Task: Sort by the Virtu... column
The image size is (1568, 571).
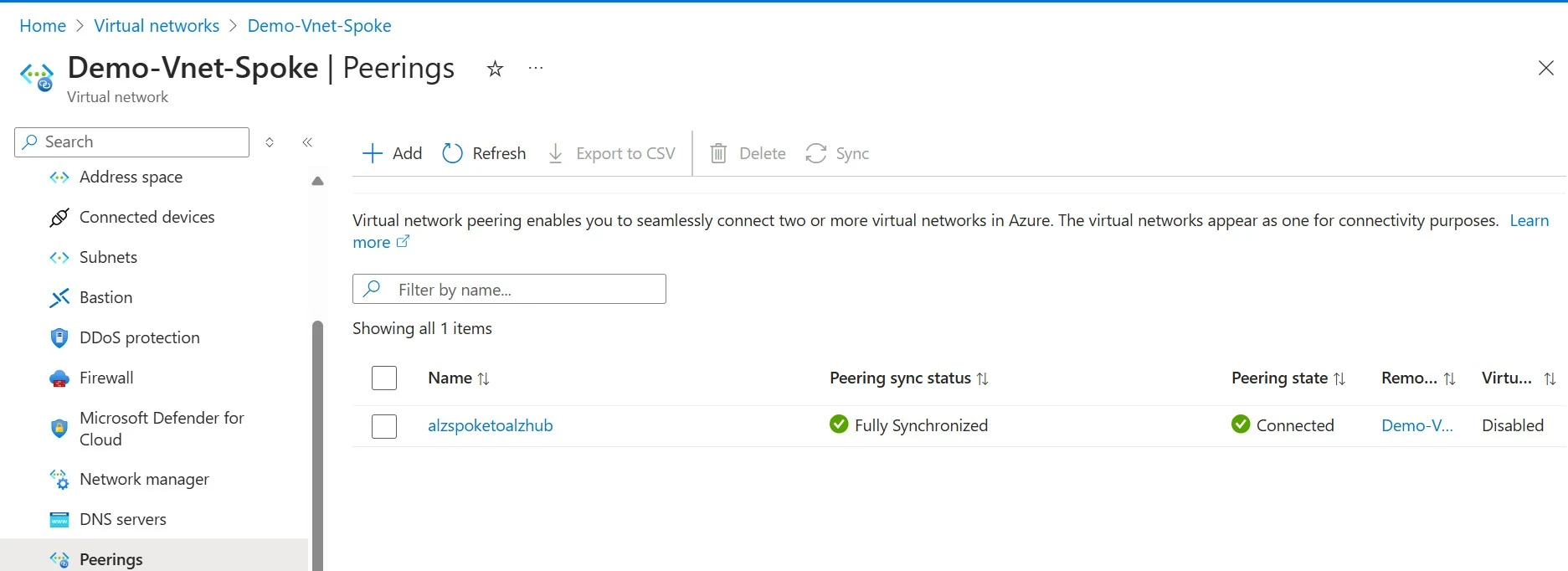Action: (x=1519, y=378)
